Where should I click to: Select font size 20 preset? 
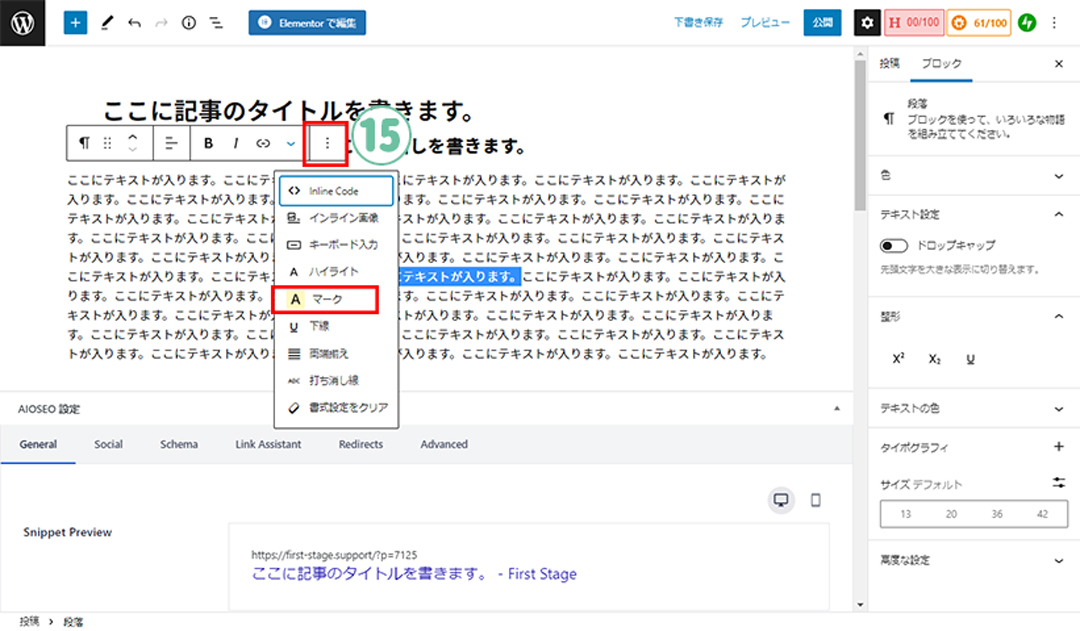951,514
